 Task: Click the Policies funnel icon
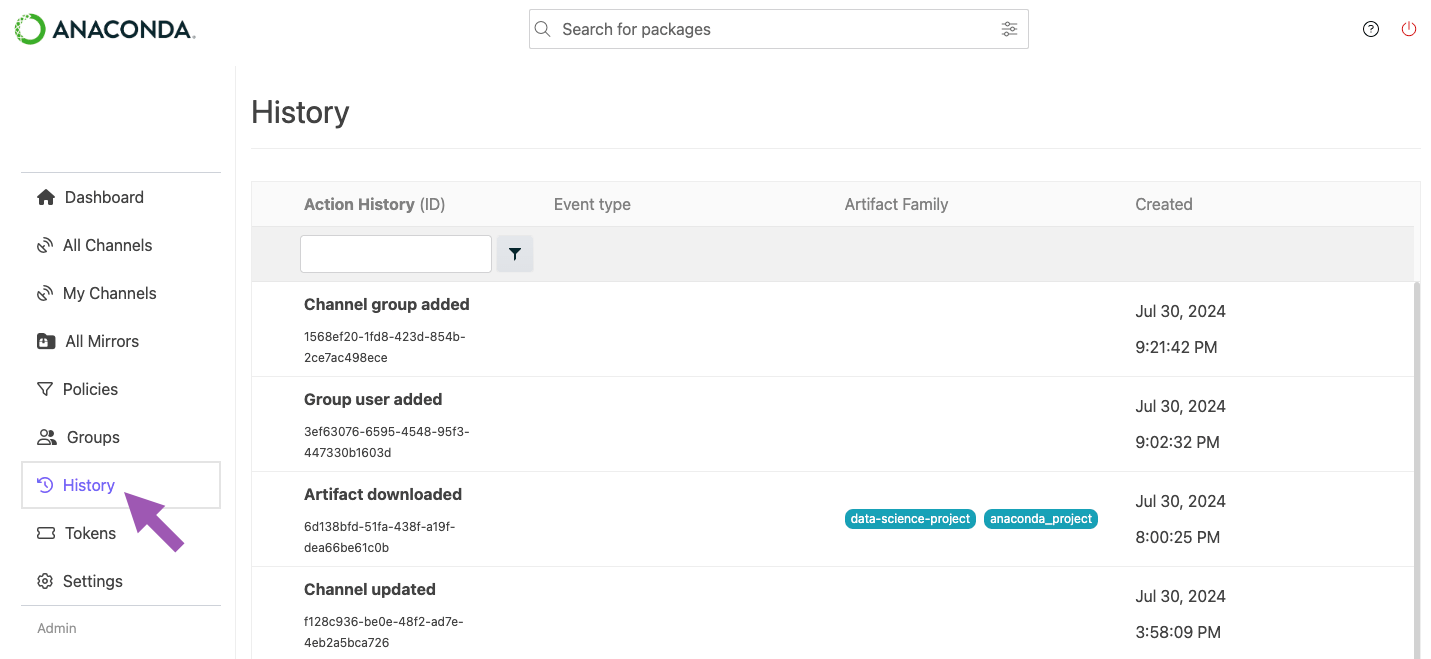tap(45, 389)
